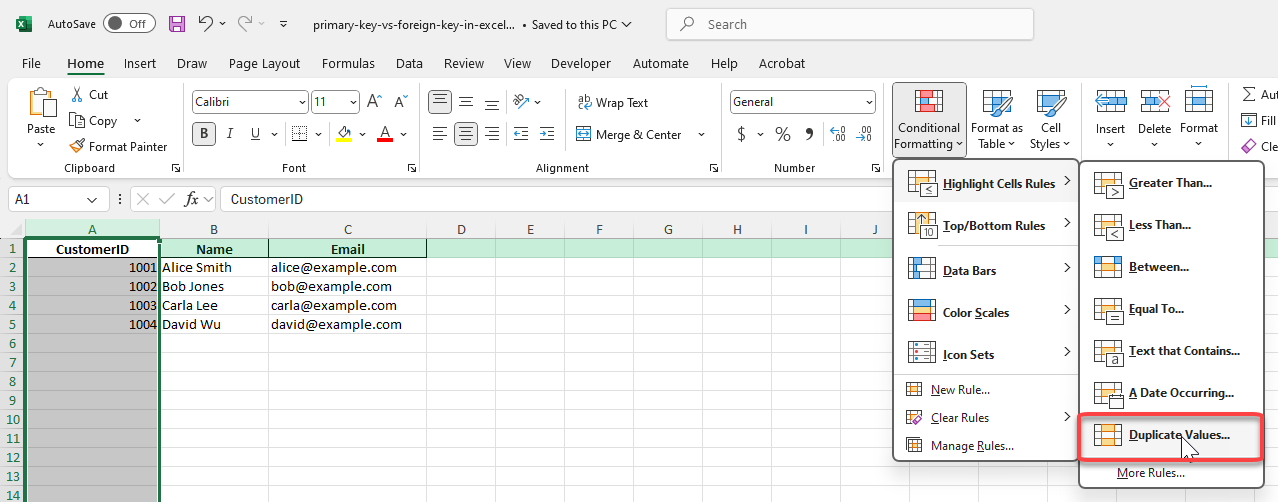
Task: Toggle Underline formatting
Action: 256,134
